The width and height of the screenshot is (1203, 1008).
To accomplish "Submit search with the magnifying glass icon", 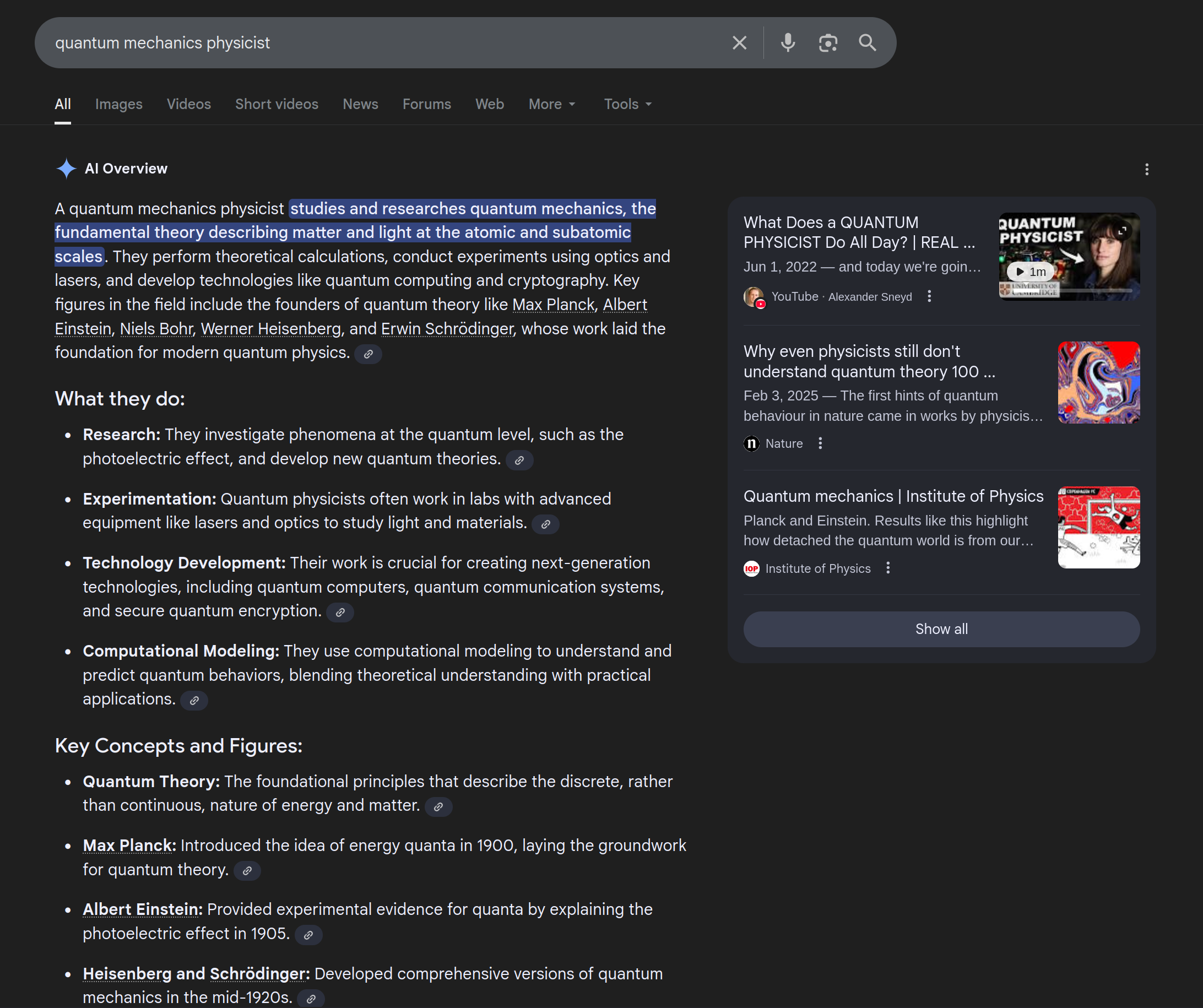I will 868,43.
